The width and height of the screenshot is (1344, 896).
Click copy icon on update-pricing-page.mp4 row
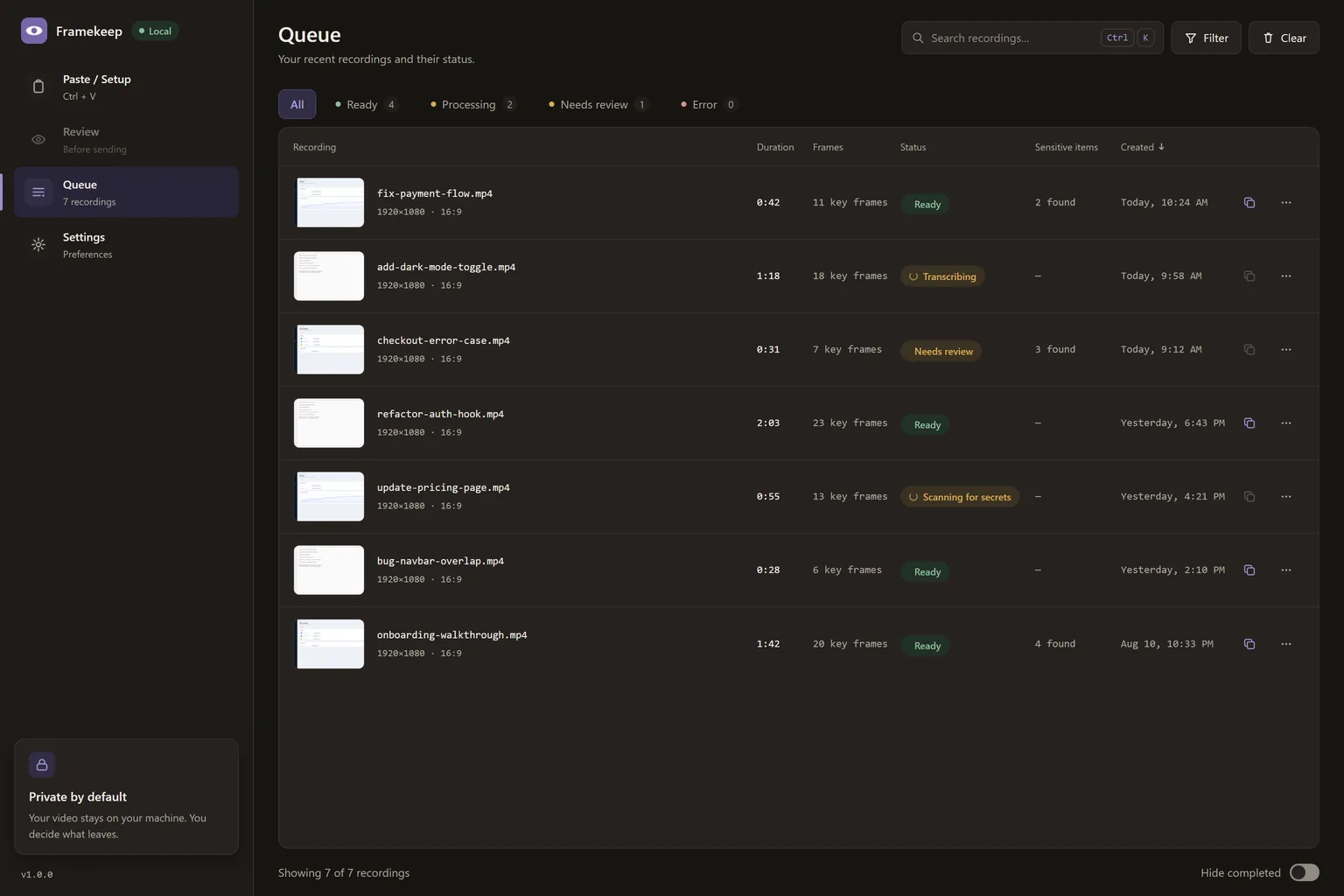1249,497
